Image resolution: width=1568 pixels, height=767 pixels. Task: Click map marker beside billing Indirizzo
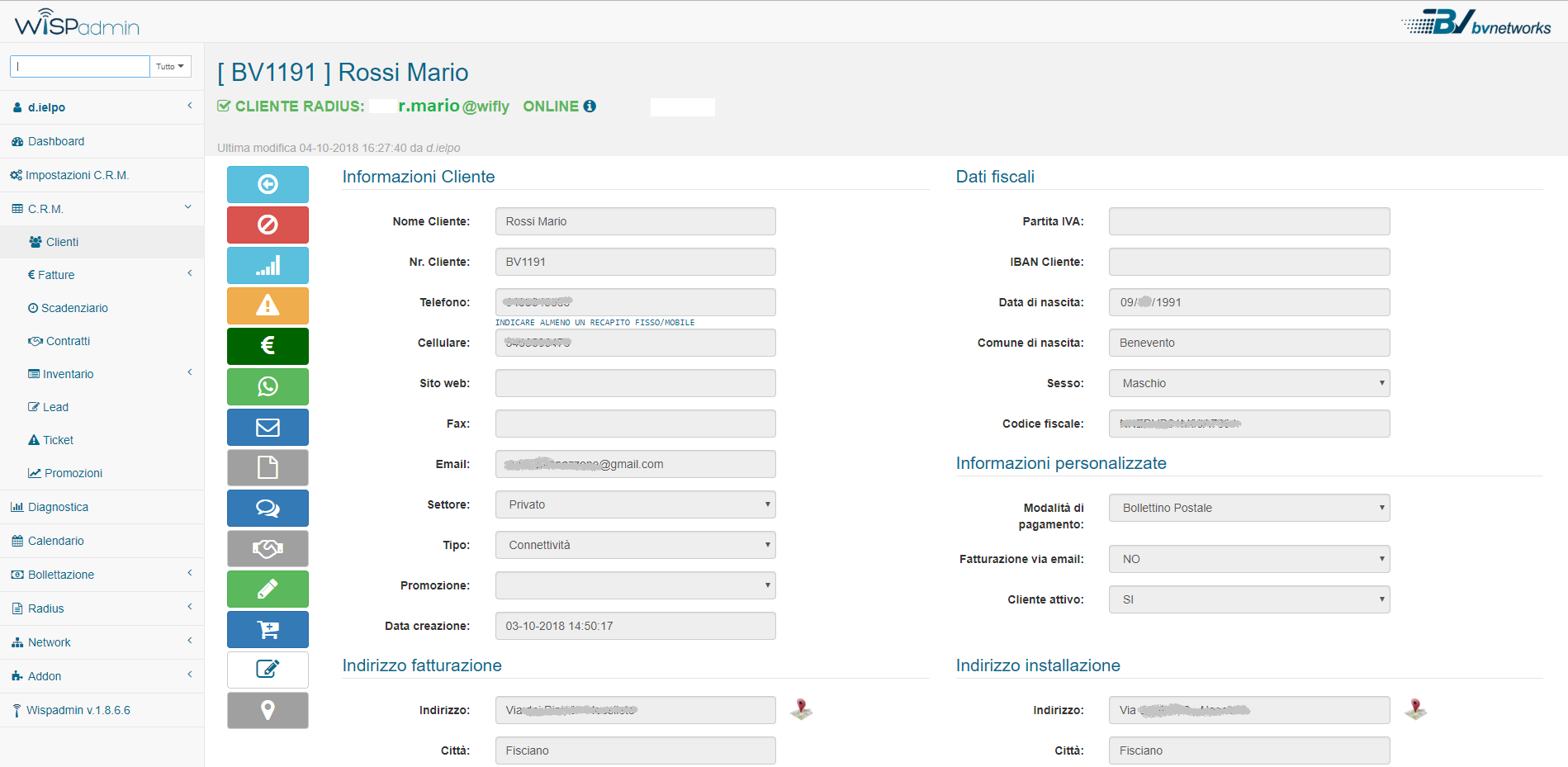point(801,709)
